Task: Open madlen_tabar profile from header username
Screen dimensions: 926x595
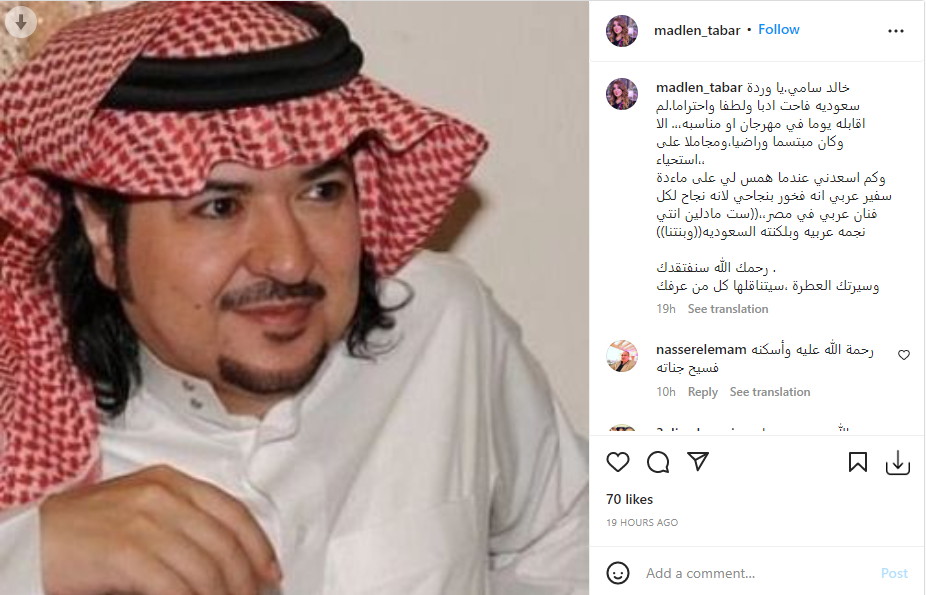Action: [x=697, y=31]
